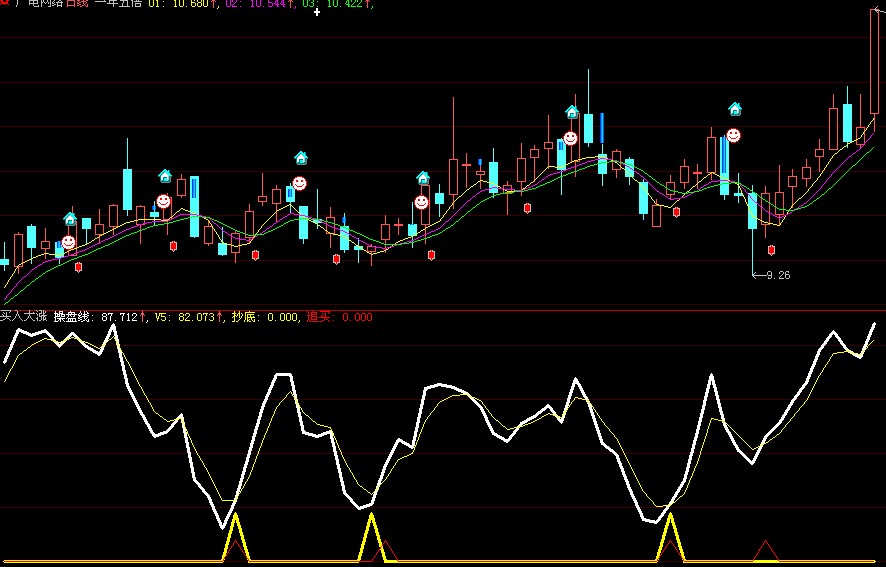Open the 买入大涨 indicator title
886x567 pixels.
[x=23, y=317]
